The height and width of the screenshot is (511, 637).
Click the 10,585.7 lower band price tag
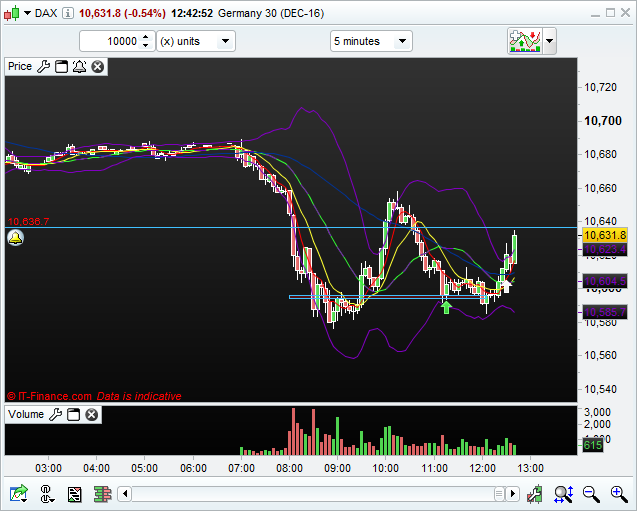click(x=605, y=312)
